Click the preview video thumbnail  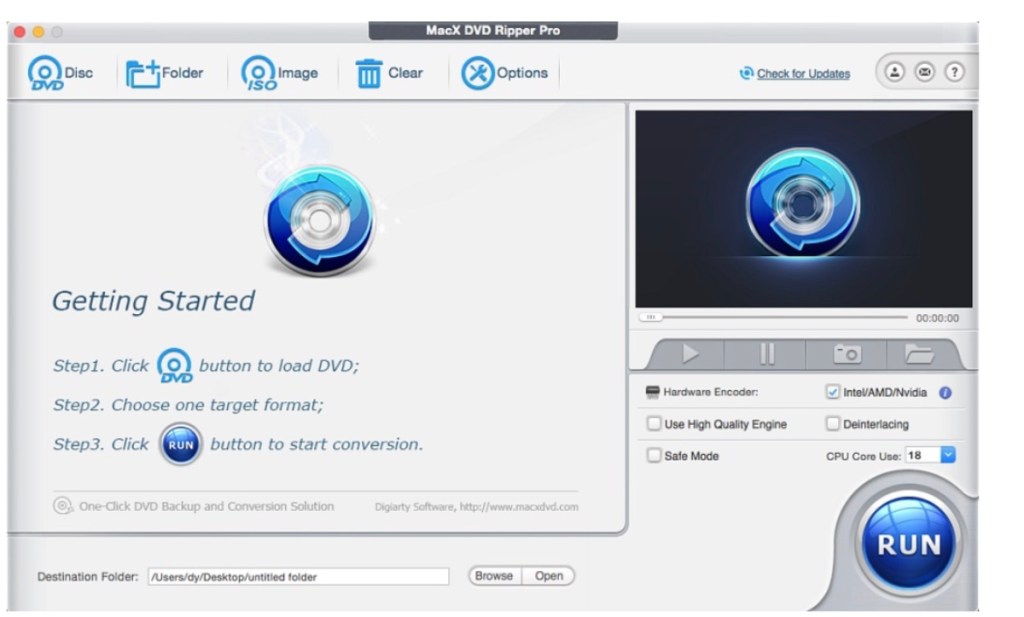[803, 208]
